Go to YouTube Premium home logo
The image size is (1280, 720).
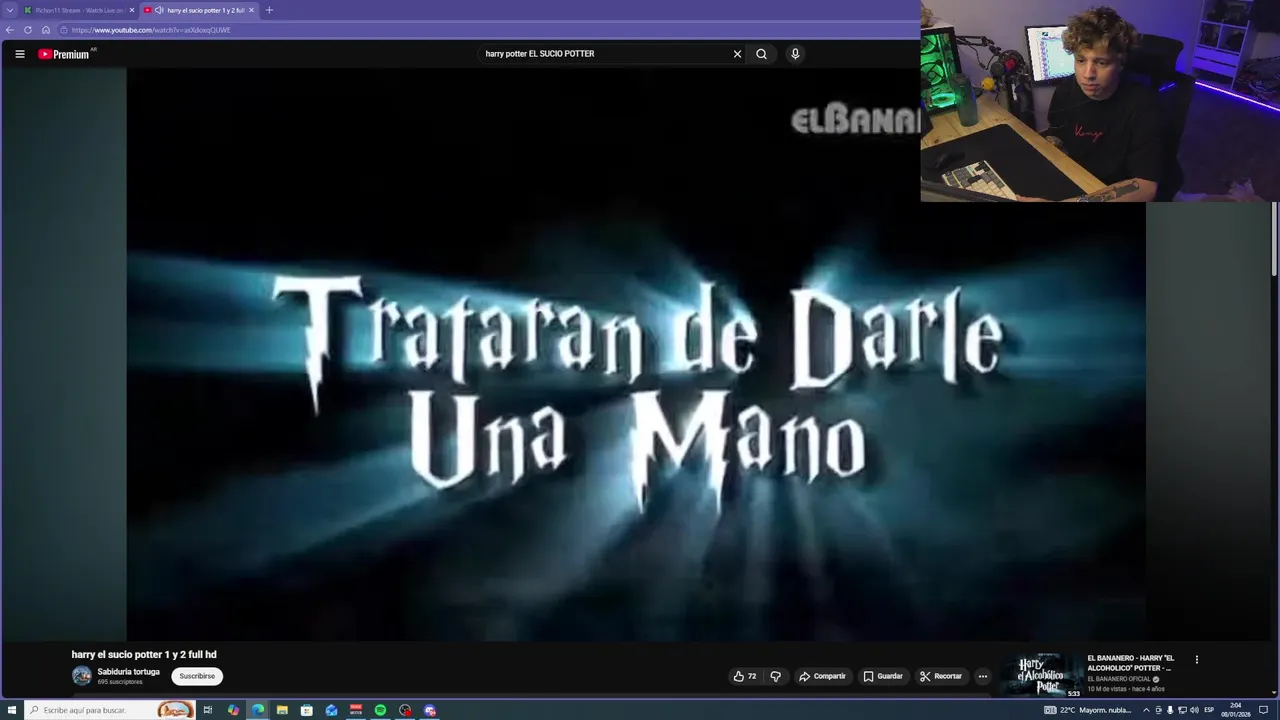pyautogui.click(x=64, y=54)
